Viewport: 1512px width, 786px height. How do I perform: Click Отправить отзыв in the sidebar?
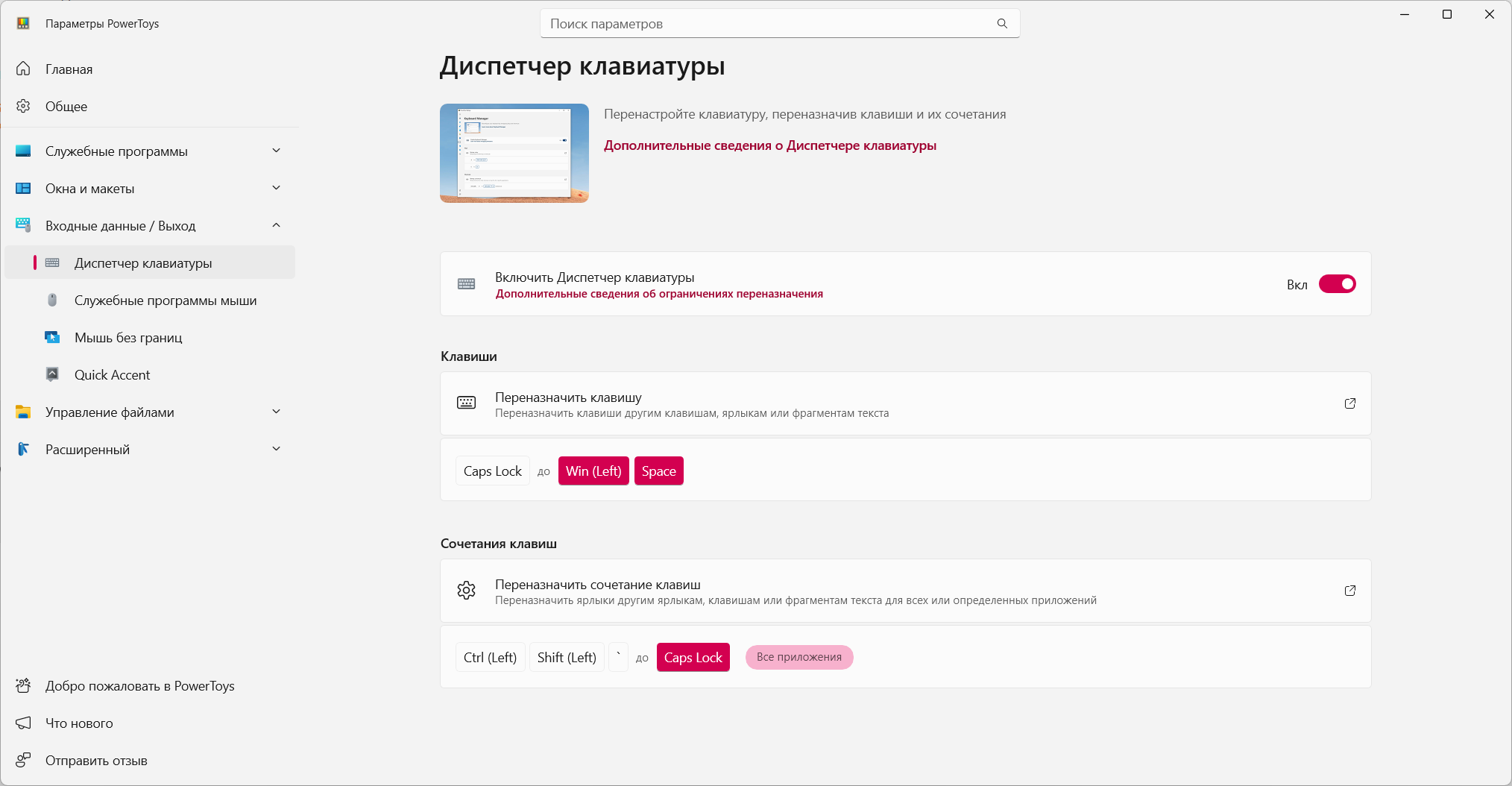click(x=150, y=760)
